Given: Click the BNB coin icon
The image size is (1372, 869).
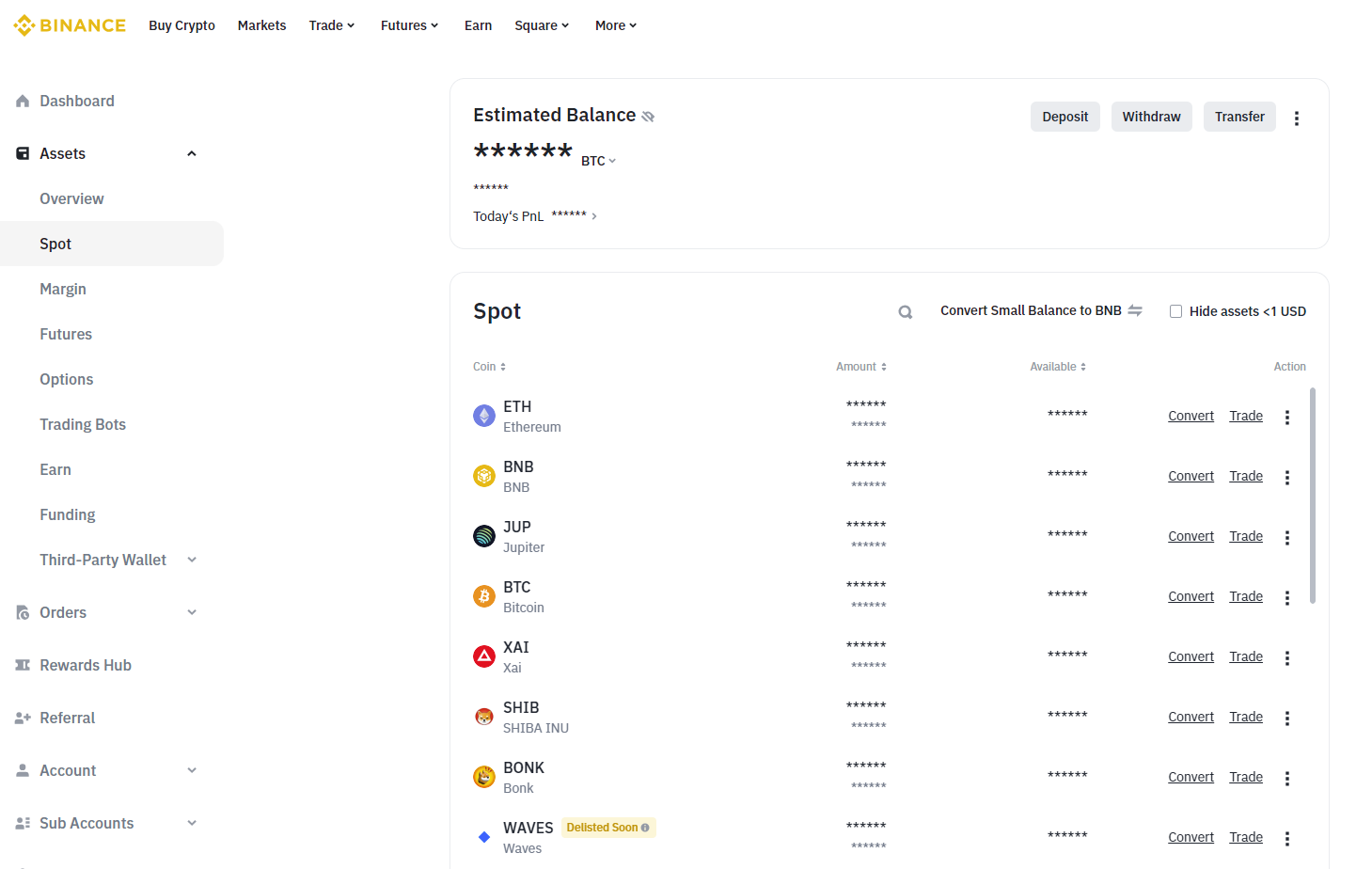Looking at the screenshot, I should (484, 476).
